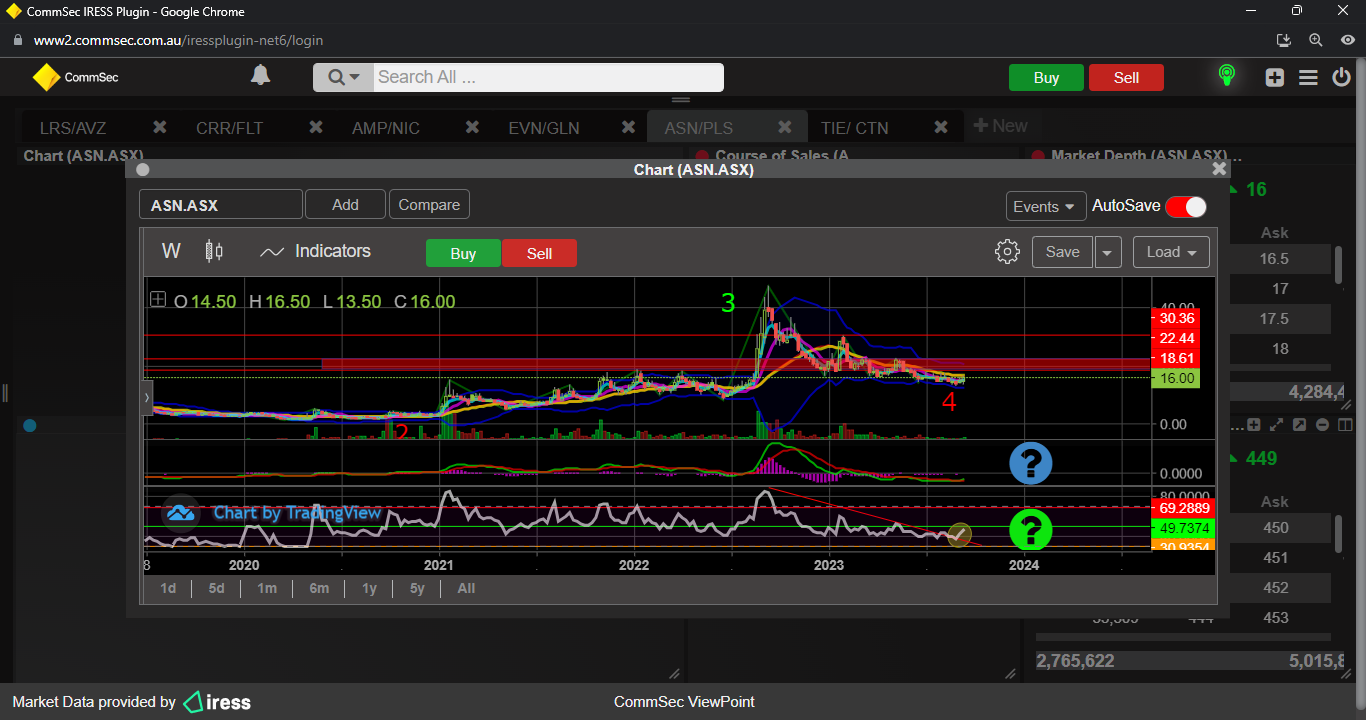Turn off the AutoSave switch

click(1186, 206)
